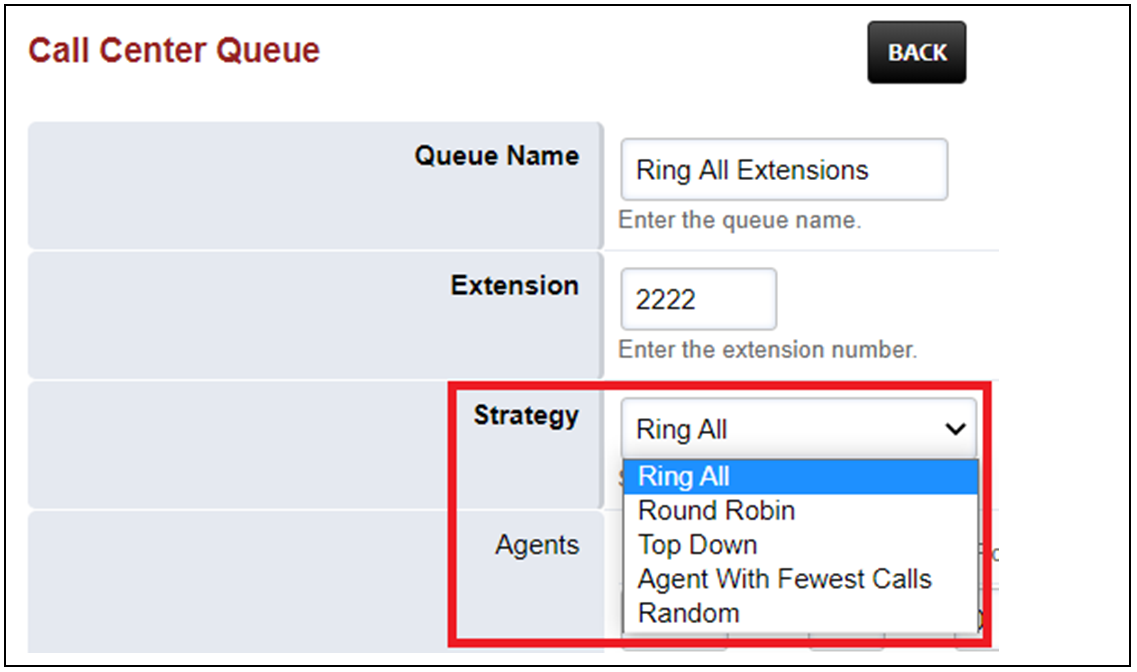This screenshot has height=672, width=1137.
Task: Focus the Queue Name input field
Action: click(x=783, y=170)
